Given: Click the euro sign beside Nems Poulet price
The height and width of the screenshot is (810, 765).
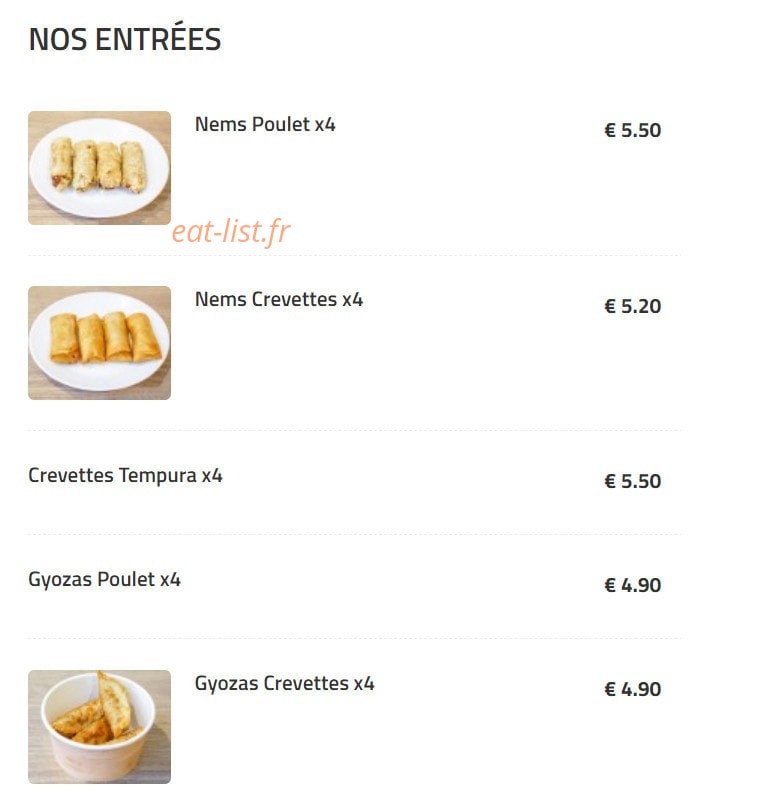Looking at the screenshot, I should [x=610, y=130].
